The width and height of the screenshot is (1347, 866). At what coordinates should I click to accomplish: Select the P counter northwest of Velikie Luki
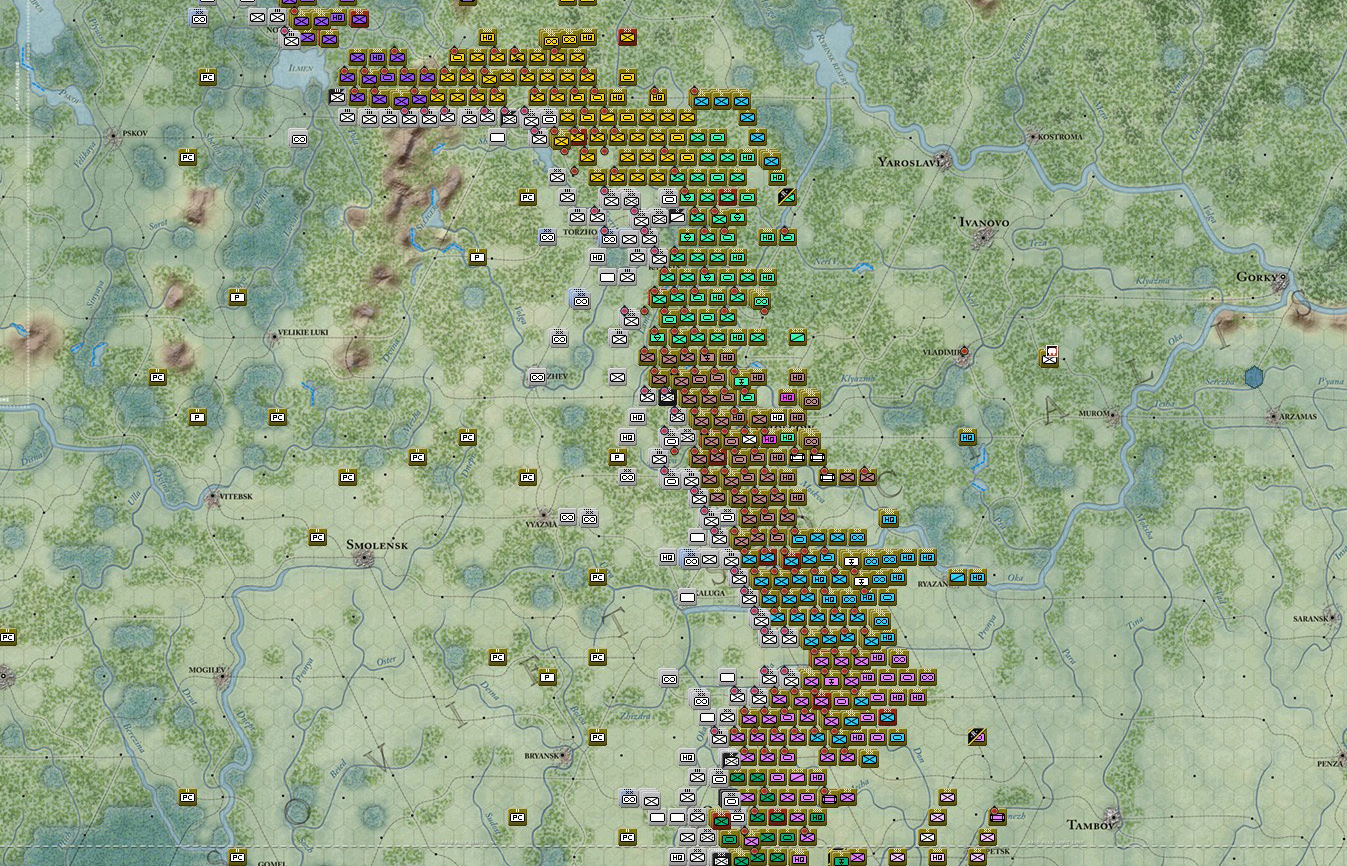237,297
